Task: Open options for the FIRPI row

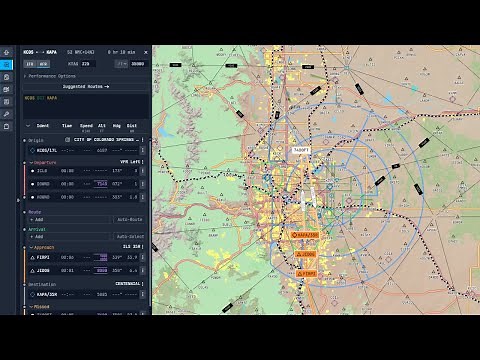Action: pyautogui.click(x=143, y=257)
